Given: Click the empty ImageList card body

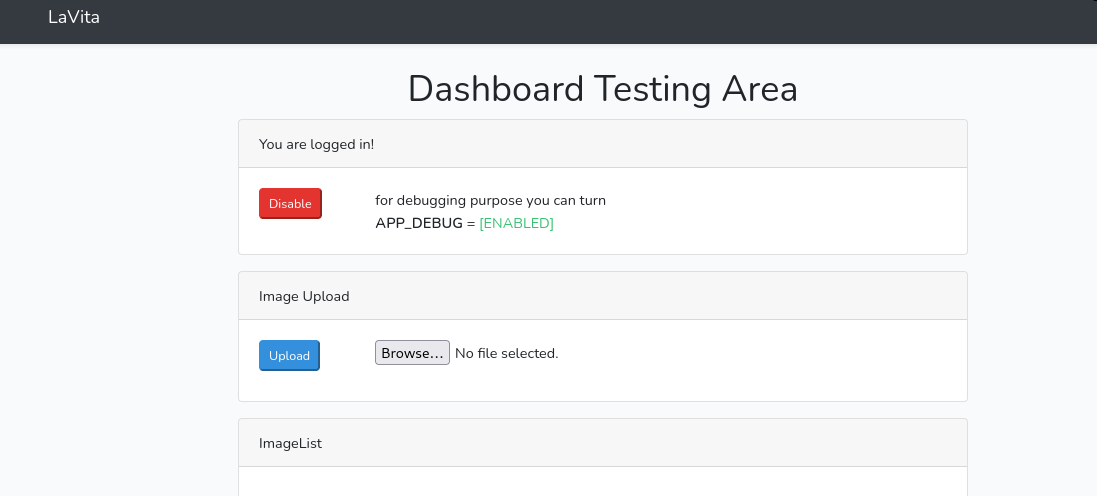Looking at the screenshot, I should click(x=602, y=482).
